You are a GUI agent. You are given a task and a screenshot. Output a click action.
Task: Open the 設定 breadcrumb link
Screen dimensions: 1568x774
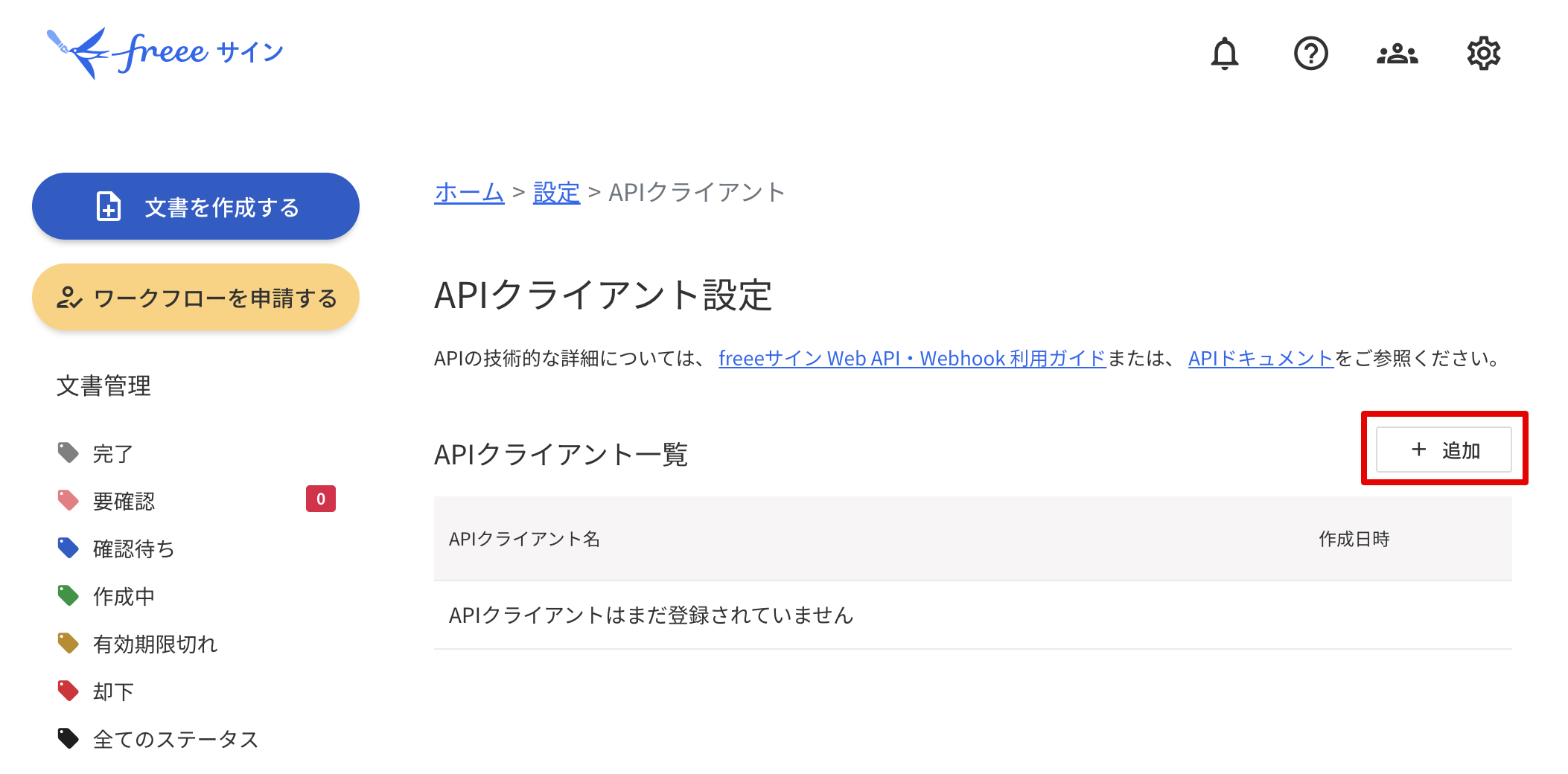click(x=556, y=193)
